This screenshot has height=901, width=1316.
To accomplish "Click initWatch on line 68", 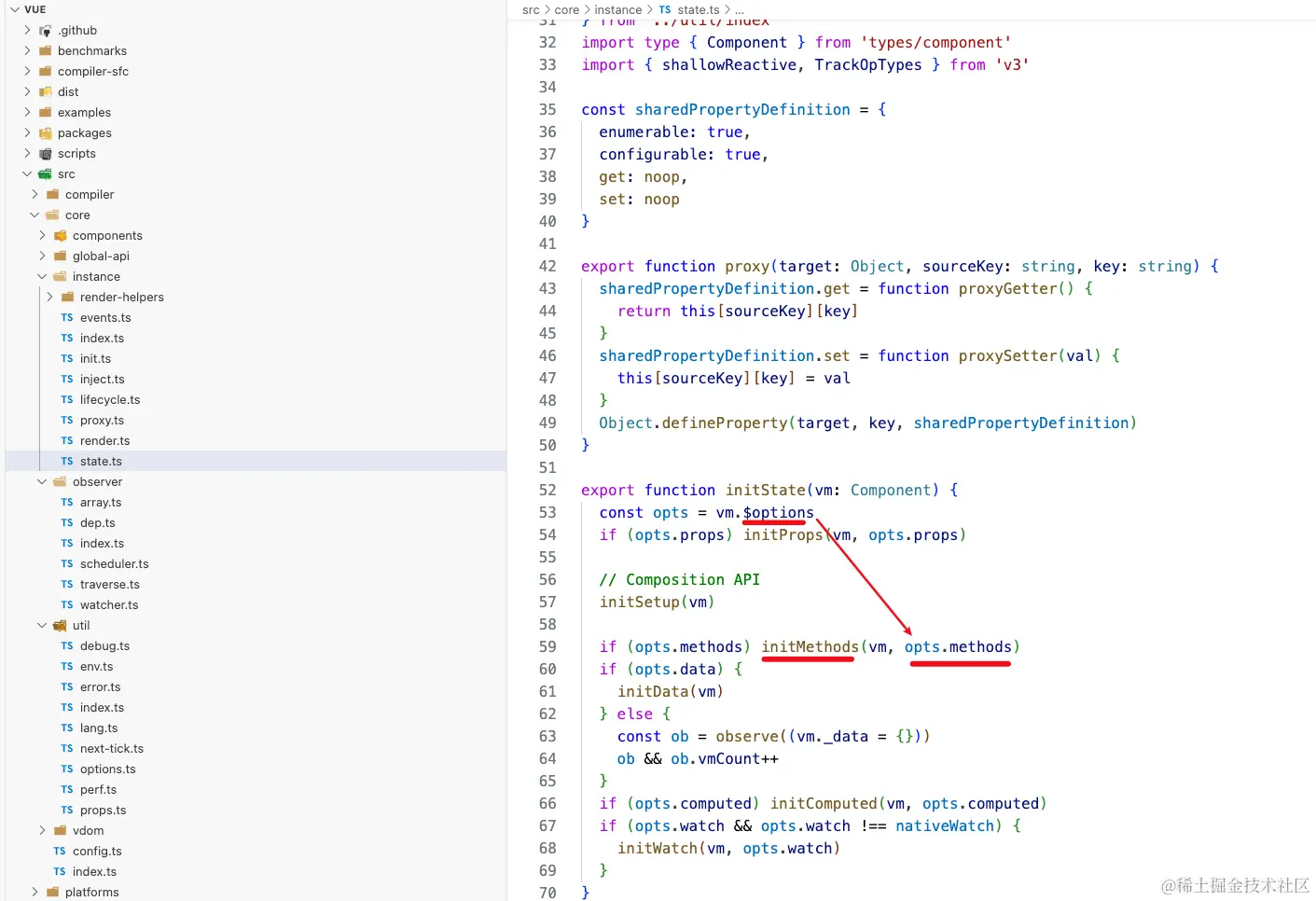I will (x=658, y=849).
